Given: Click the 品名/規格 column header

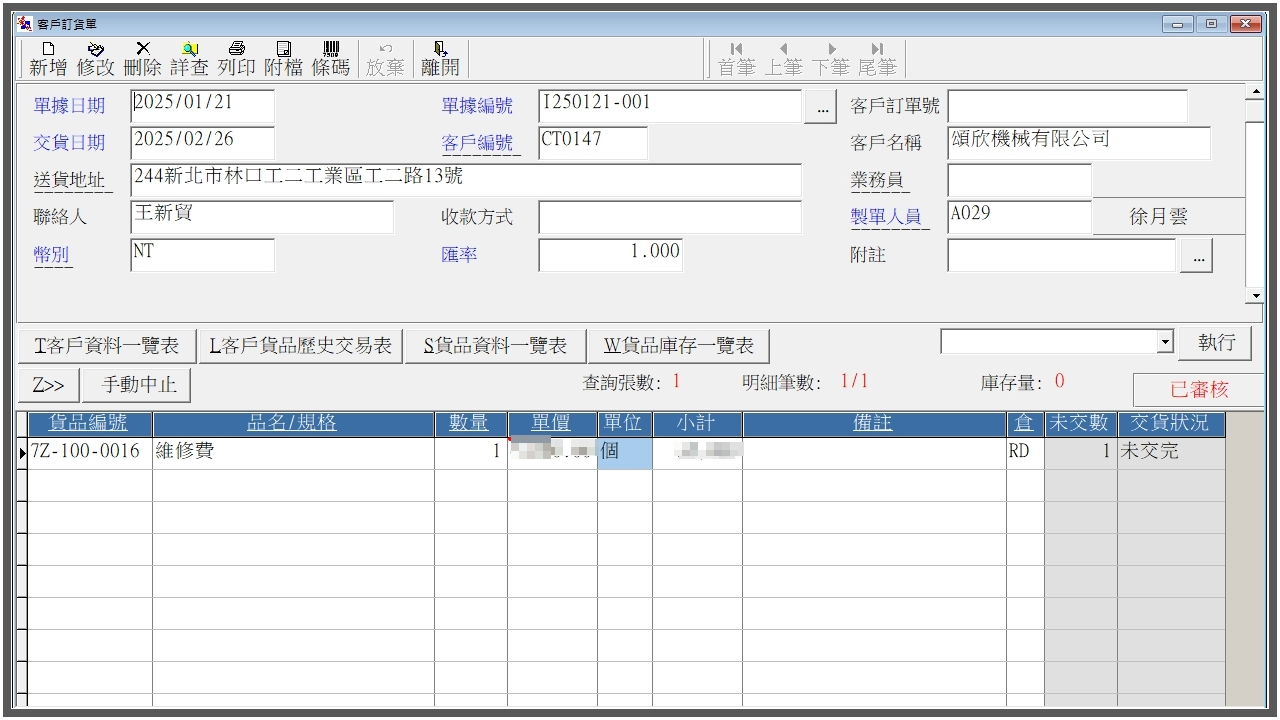Looking at the screenshot, I should pyautogui.click(x=292, y=424).
